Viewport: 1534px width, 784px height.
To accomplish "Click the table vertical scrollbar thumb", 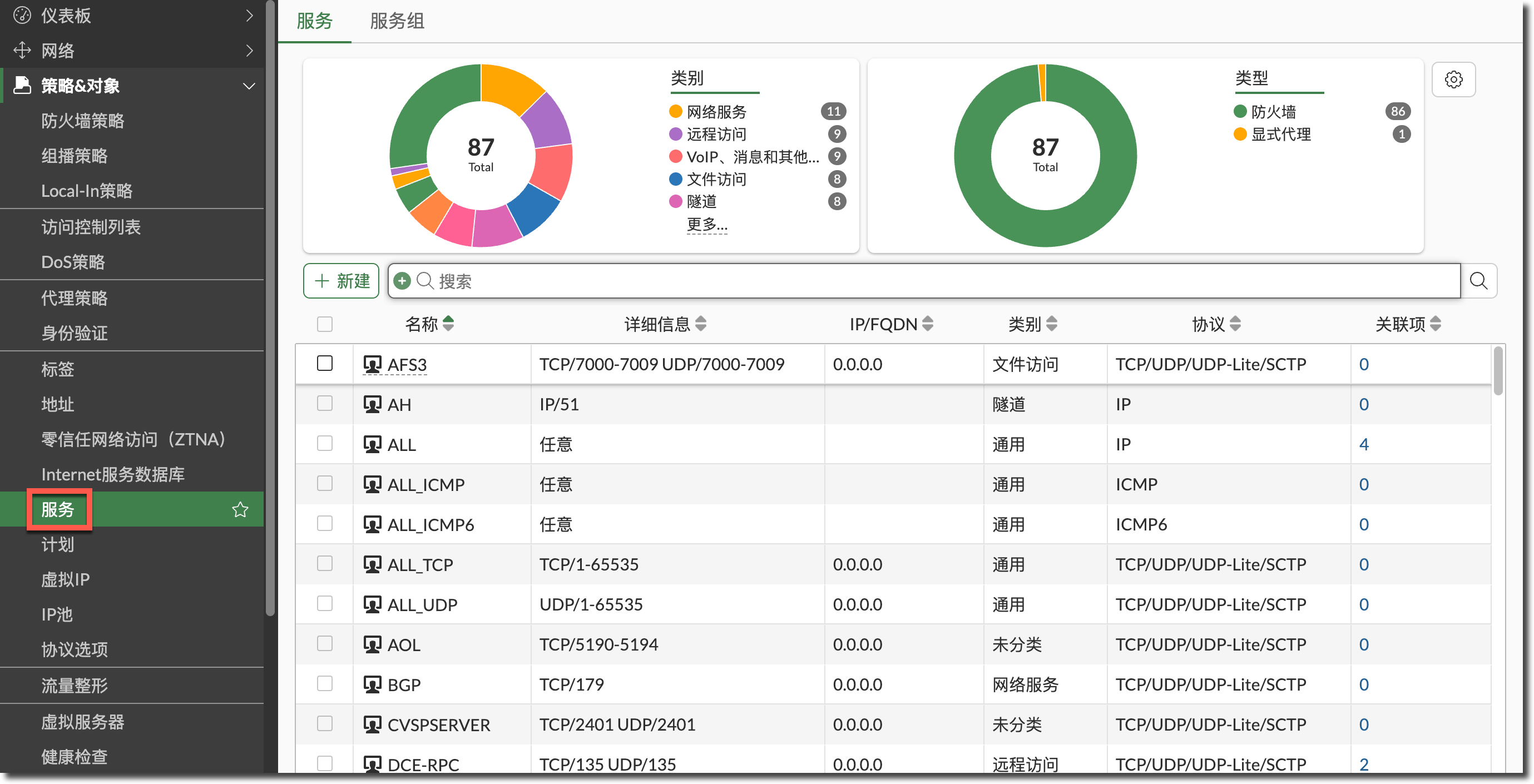I will pyautogui.click(x=1498, y=370).
